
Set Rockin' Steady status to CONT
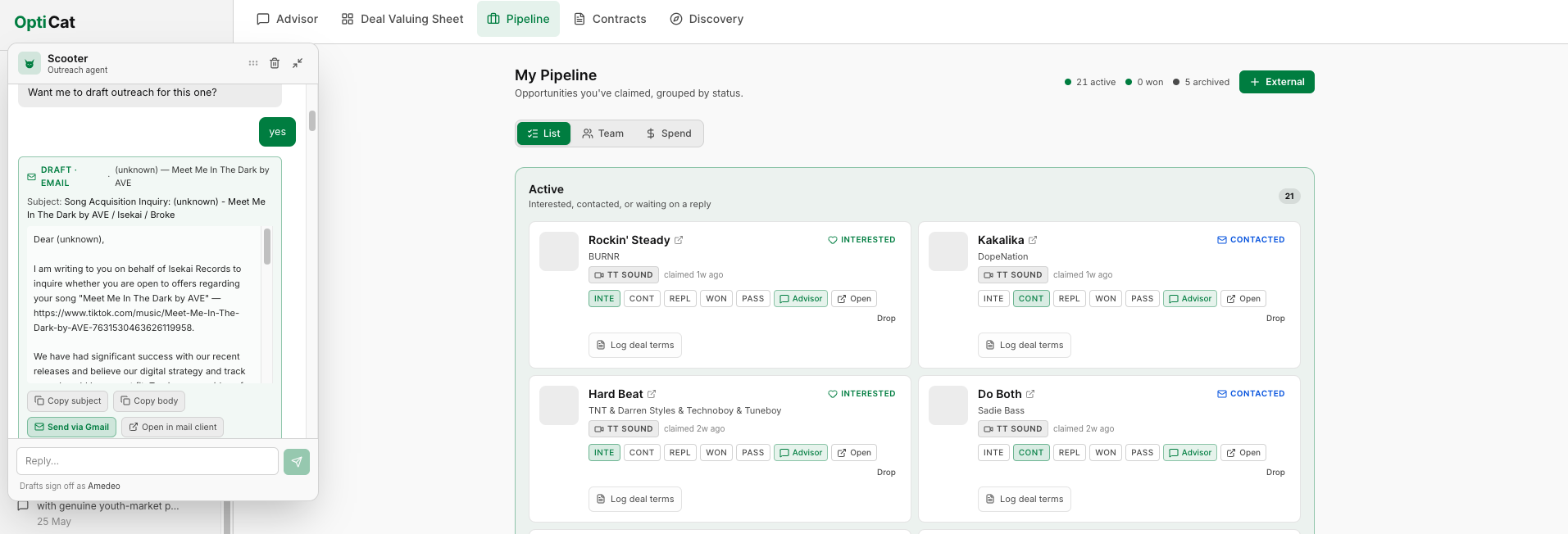click(642, 299)
